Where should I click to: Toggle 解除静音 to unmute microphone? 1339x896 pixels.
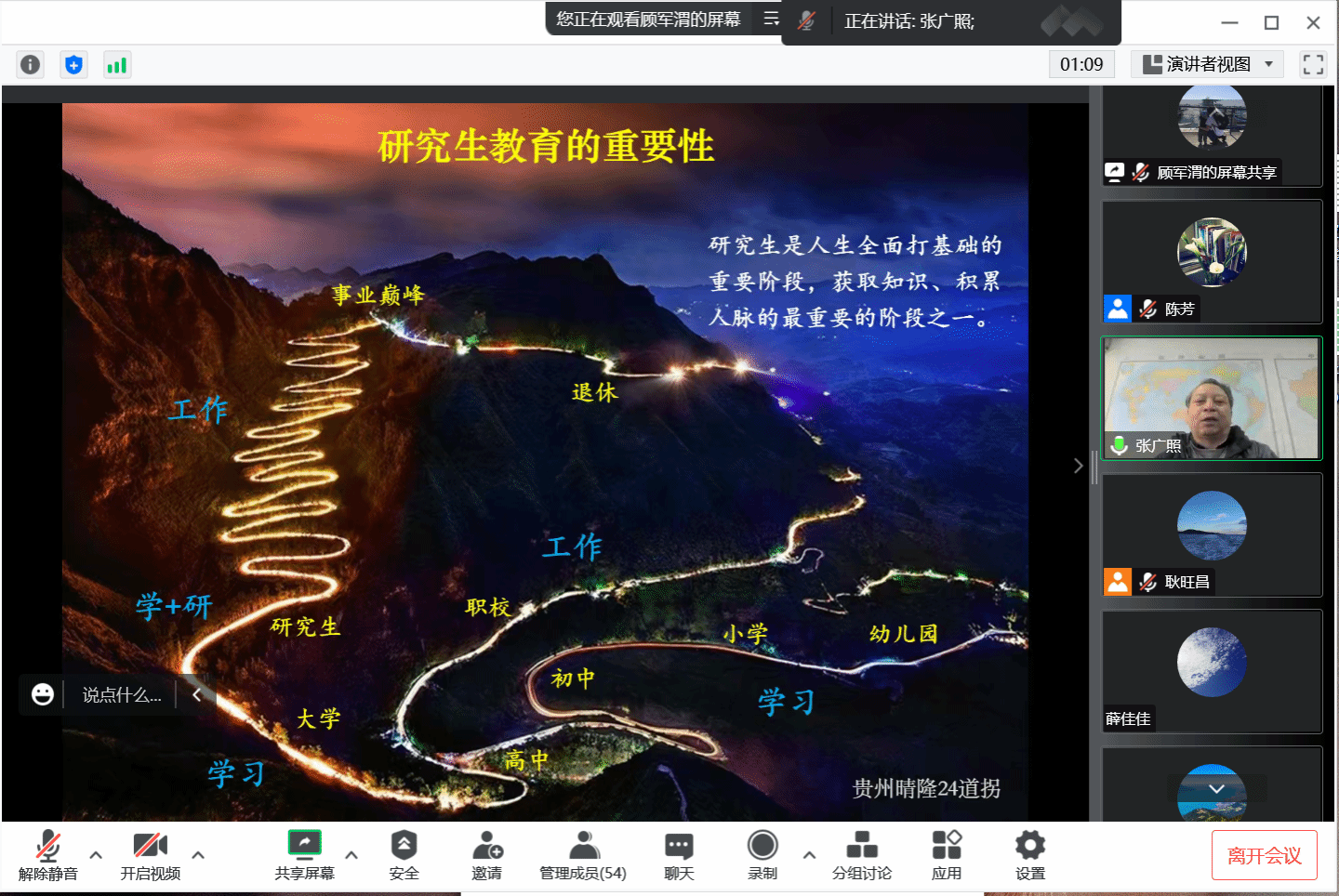coord(48,854)
